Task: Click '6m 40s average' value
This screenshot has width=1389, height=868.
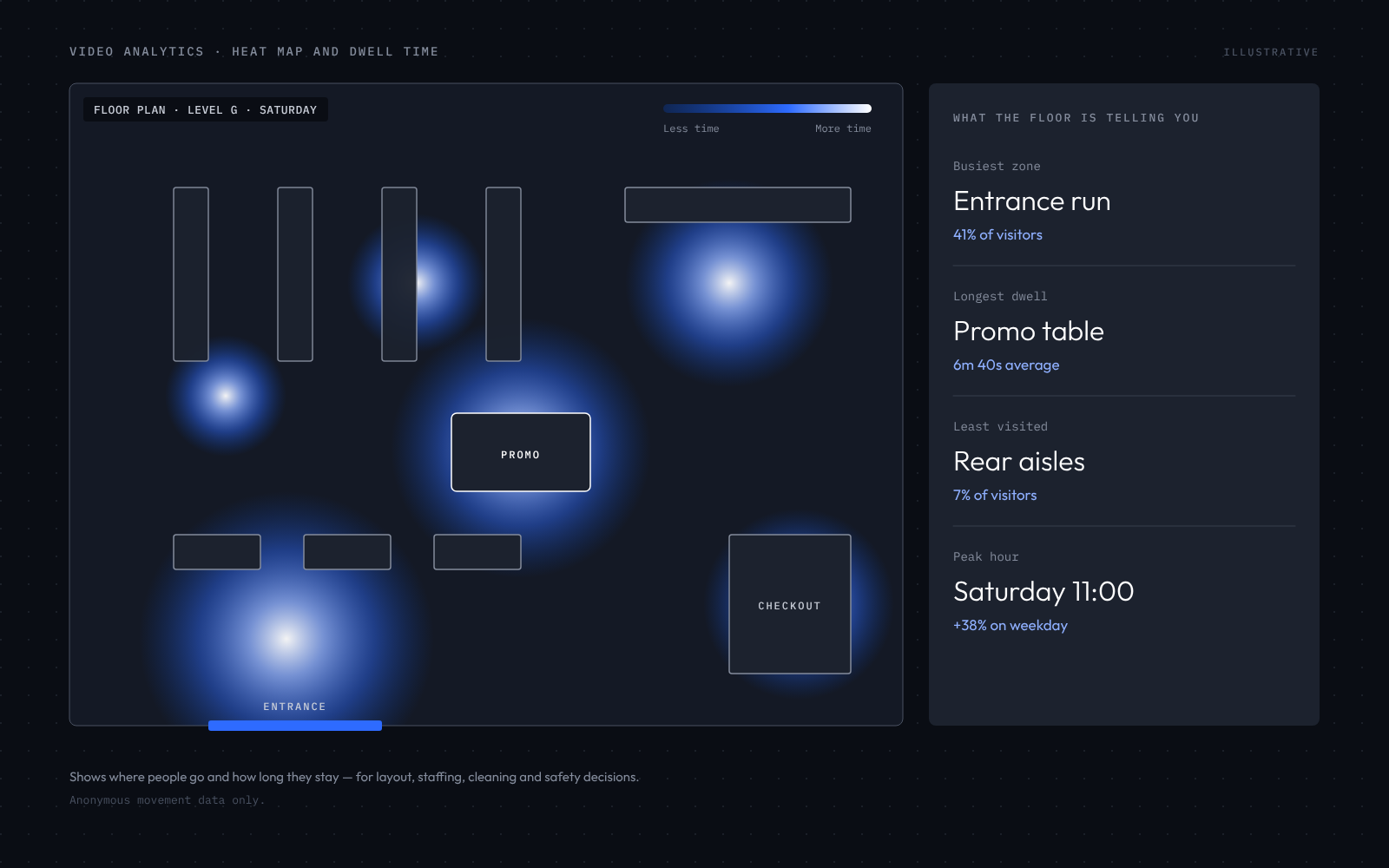Action: (x=1006, y=365)
